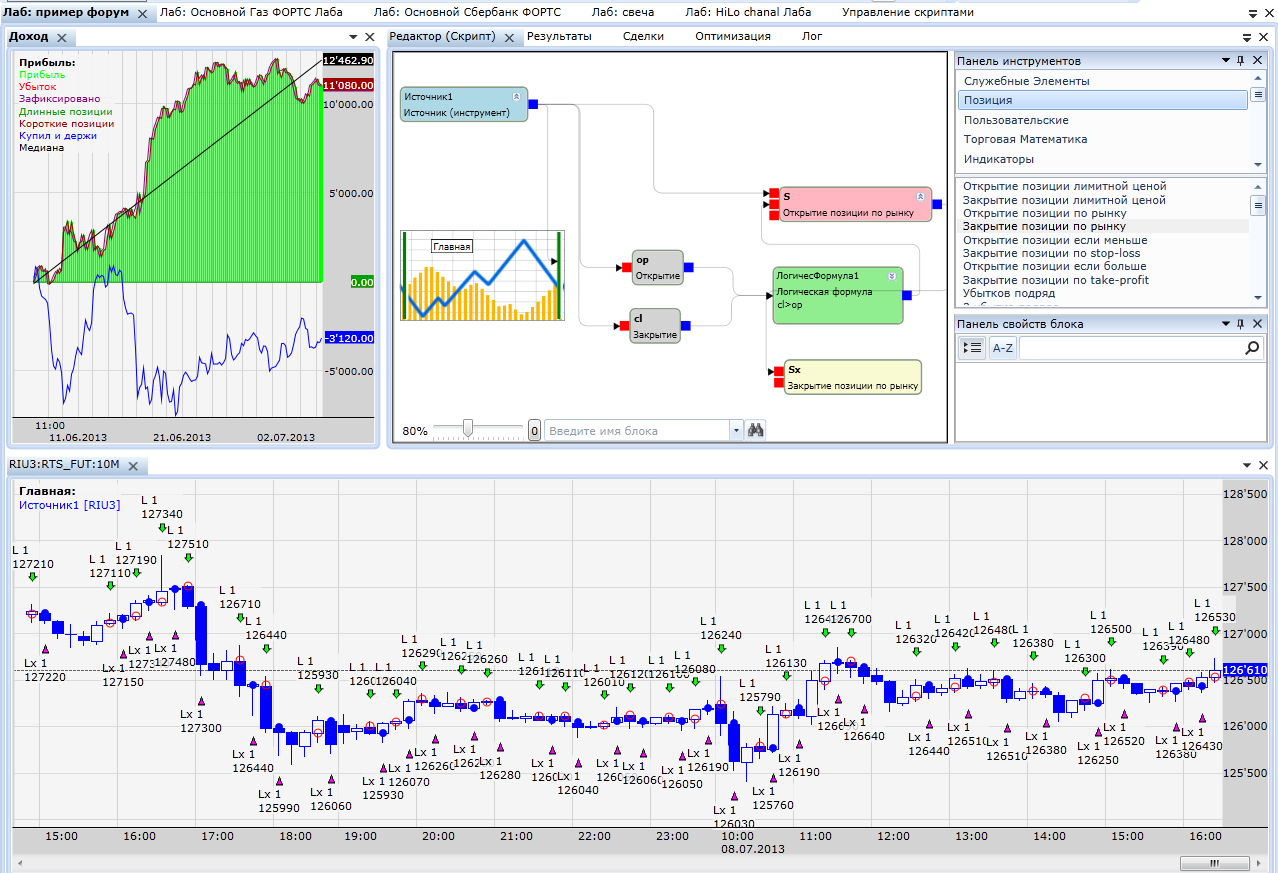Expand the ЛогичесФормула1 block chevron

(892, 275)
